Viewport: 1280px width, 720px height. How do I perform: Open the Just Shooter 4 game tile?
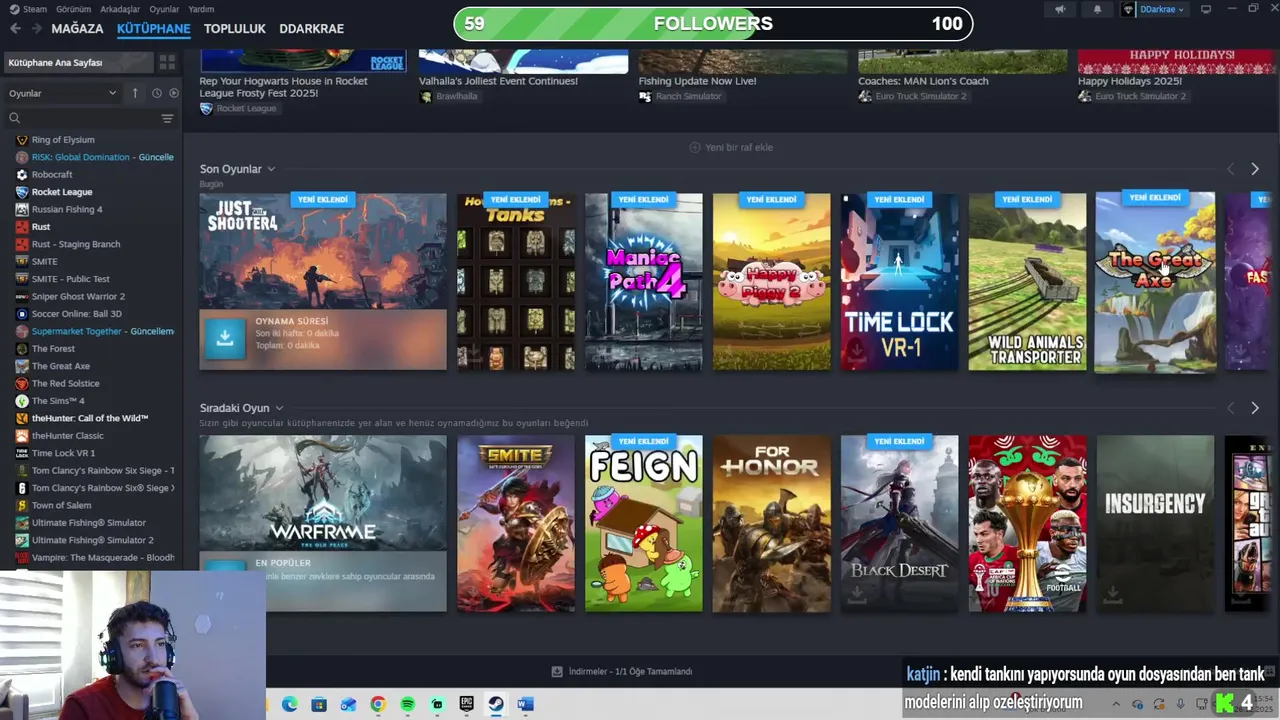click(323, 251)
